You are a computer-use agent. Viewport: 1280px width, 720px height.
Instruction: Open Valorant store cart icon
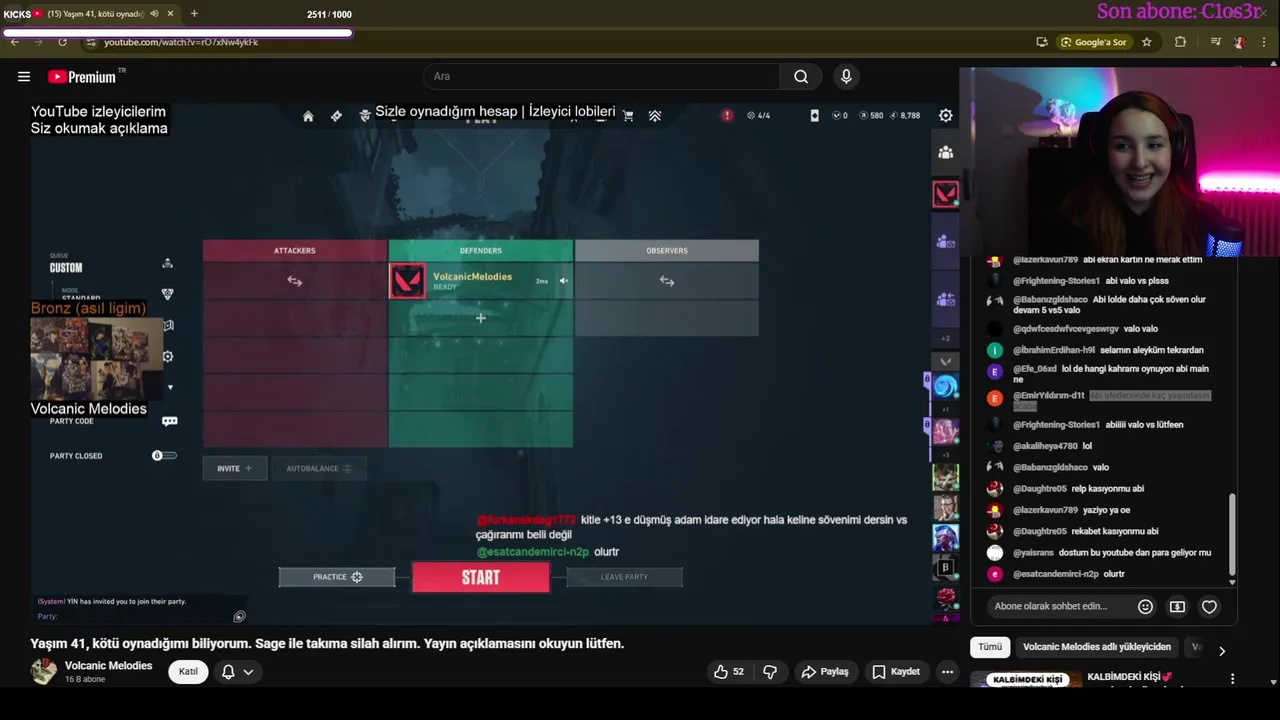tap(628, 116)
